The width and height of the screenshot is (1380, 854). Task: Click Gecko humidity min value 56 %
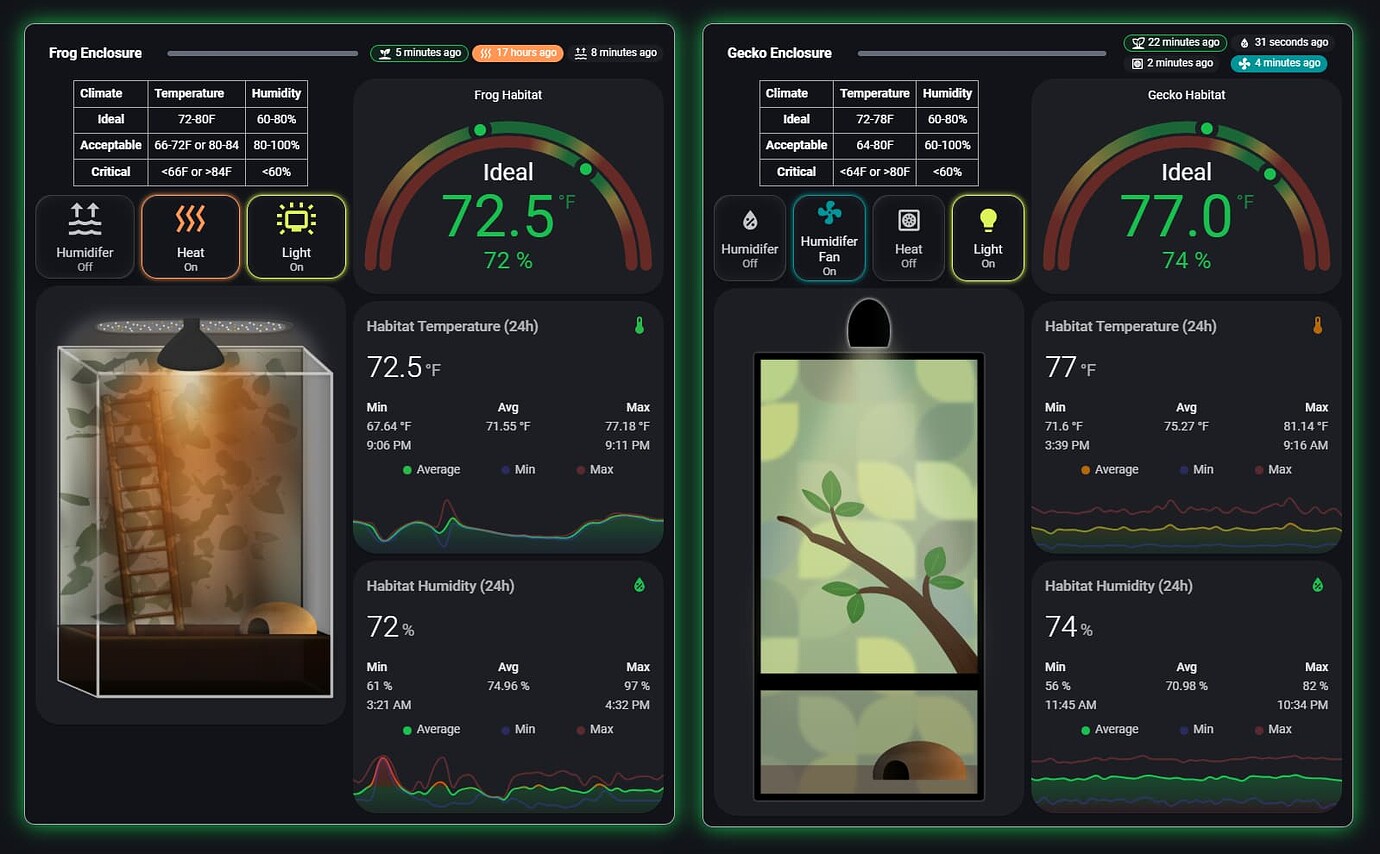point(1058,686)
